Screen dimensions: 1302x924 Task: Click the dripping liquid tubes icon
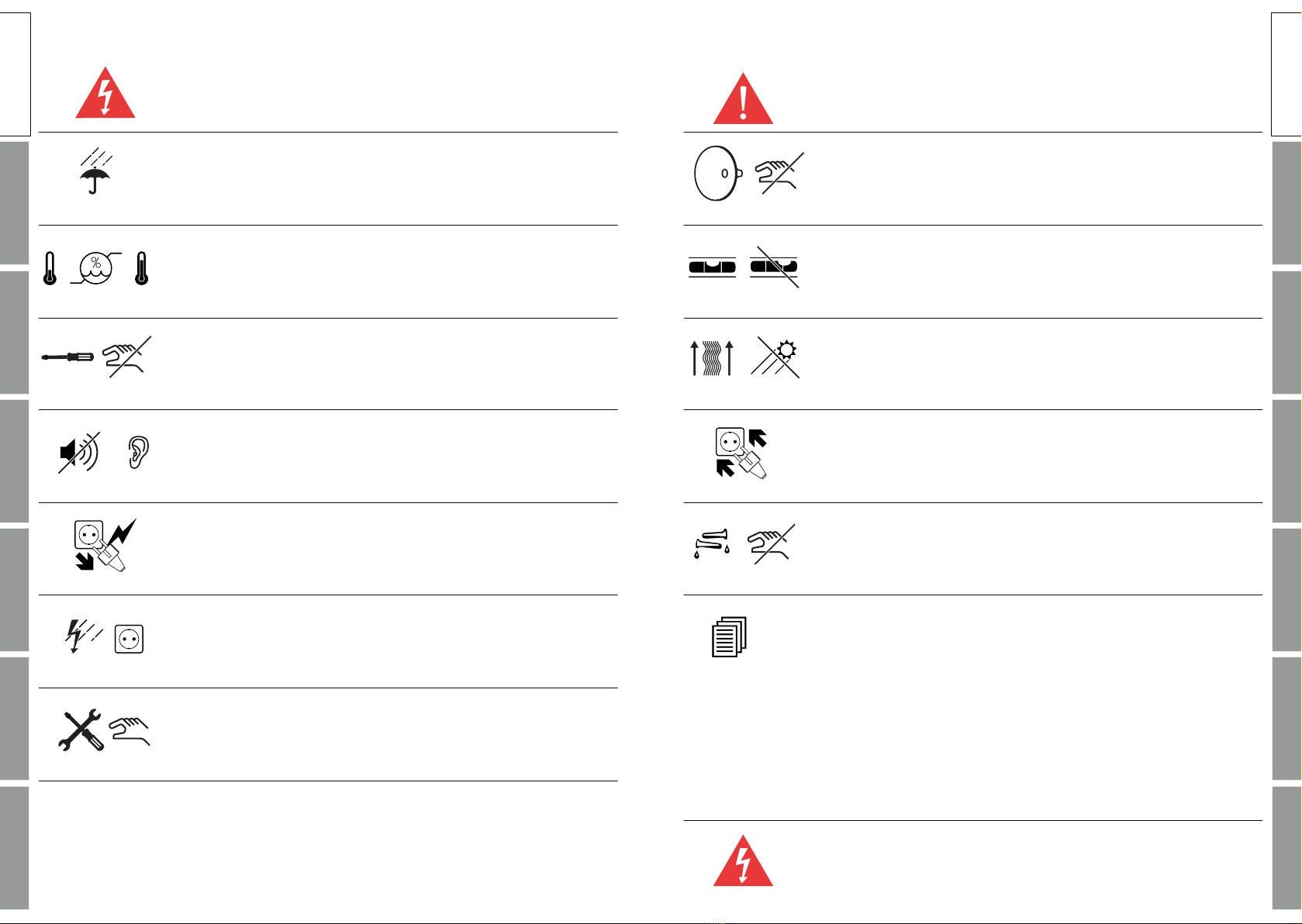click(712, 543)
